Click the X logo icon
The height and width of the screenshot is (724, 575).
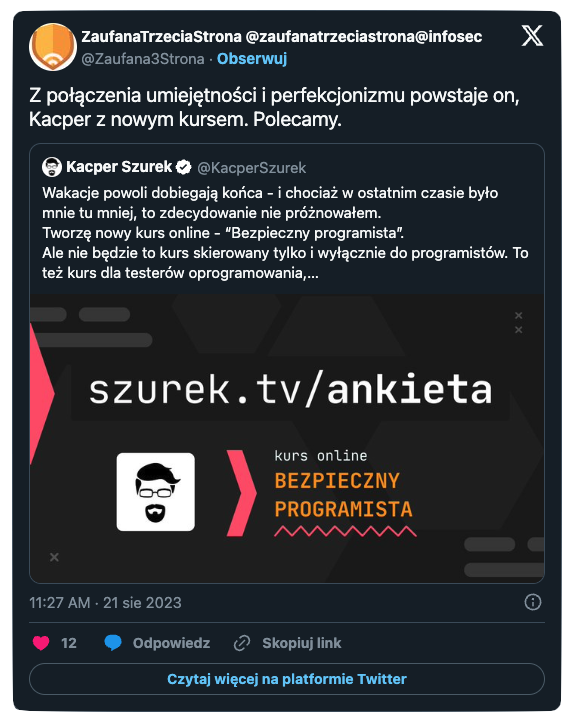[532, 36]
